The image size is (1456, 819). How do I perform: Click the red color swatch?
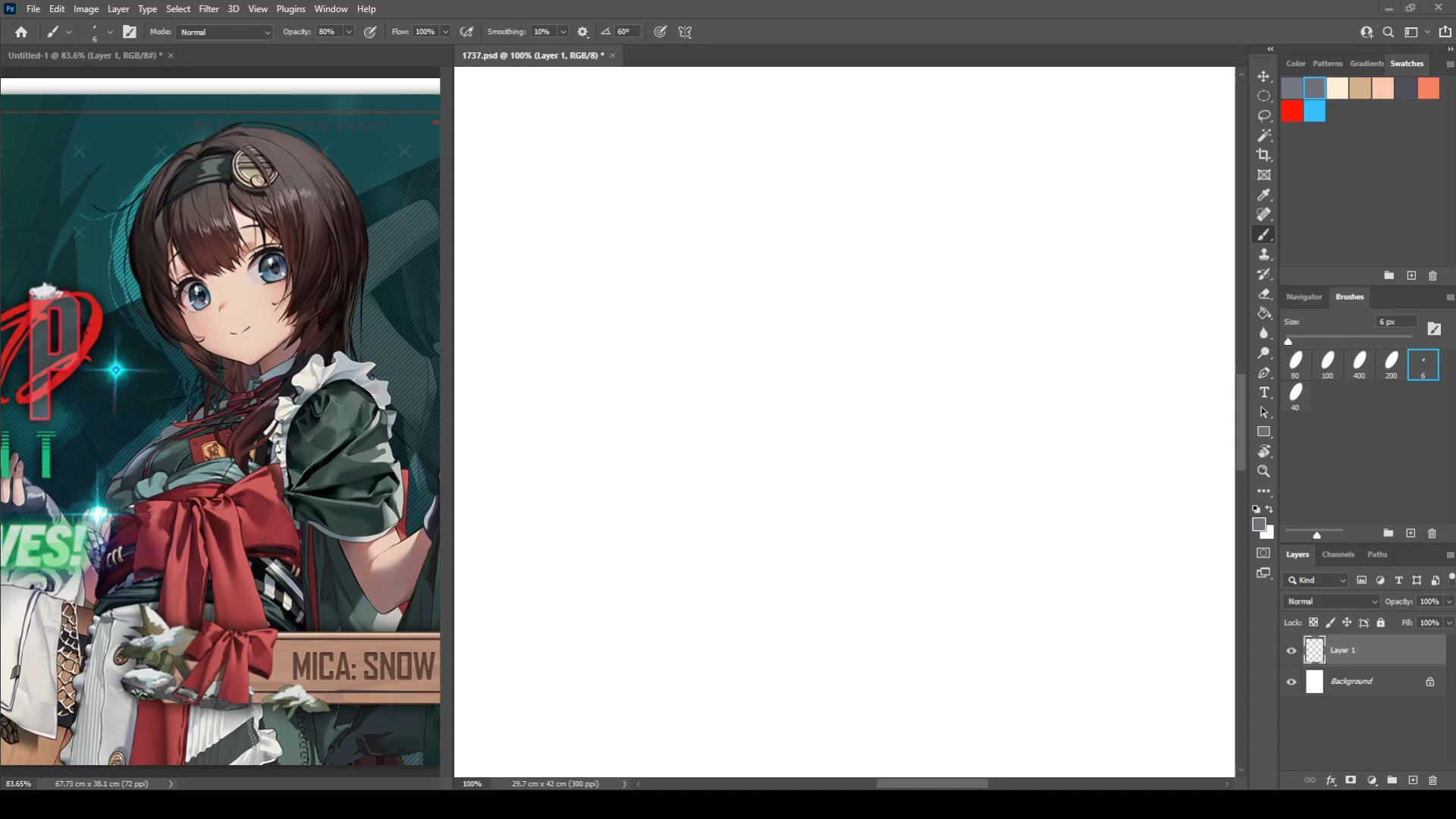(1292, 111)
